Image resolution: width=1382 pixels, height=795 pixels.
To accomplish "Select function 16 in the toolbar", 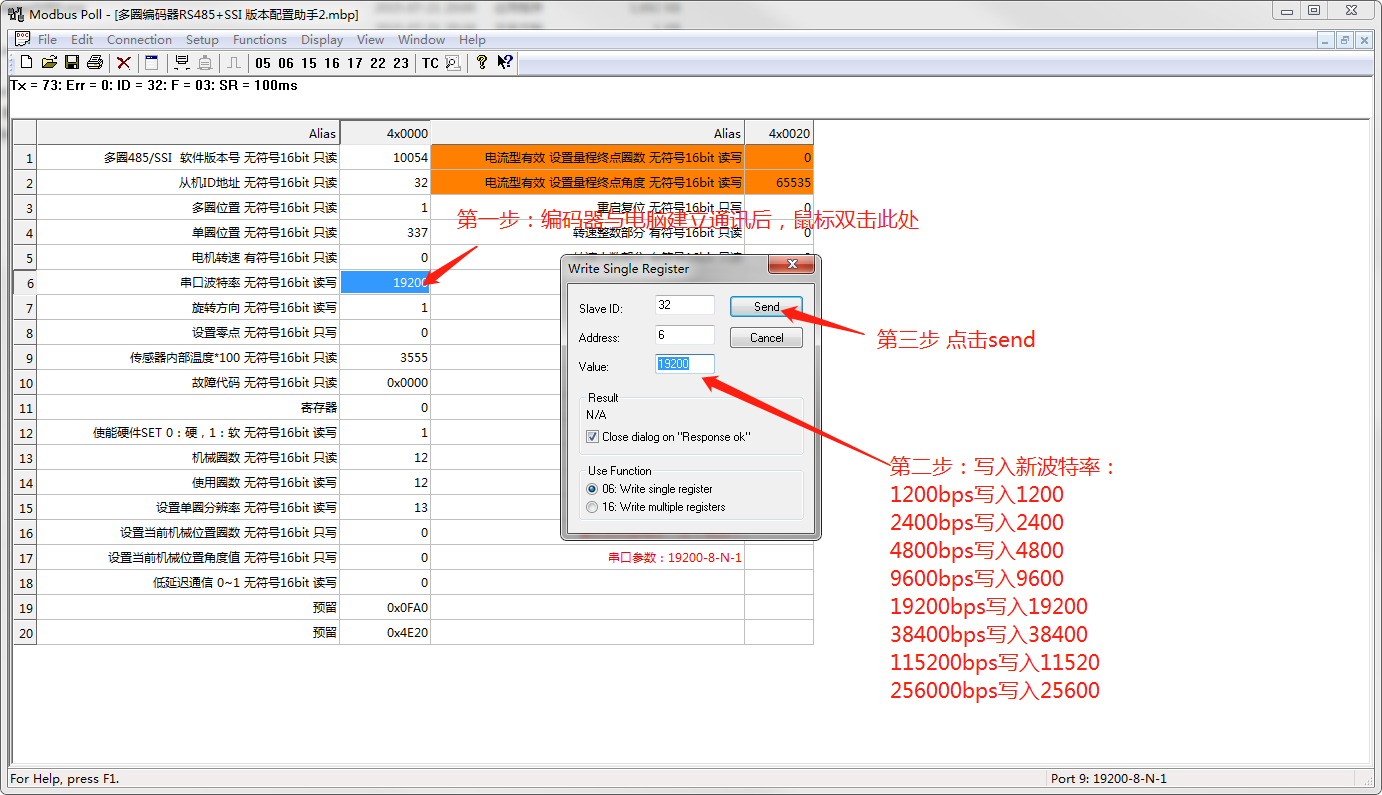I will (x=332, y=63).
